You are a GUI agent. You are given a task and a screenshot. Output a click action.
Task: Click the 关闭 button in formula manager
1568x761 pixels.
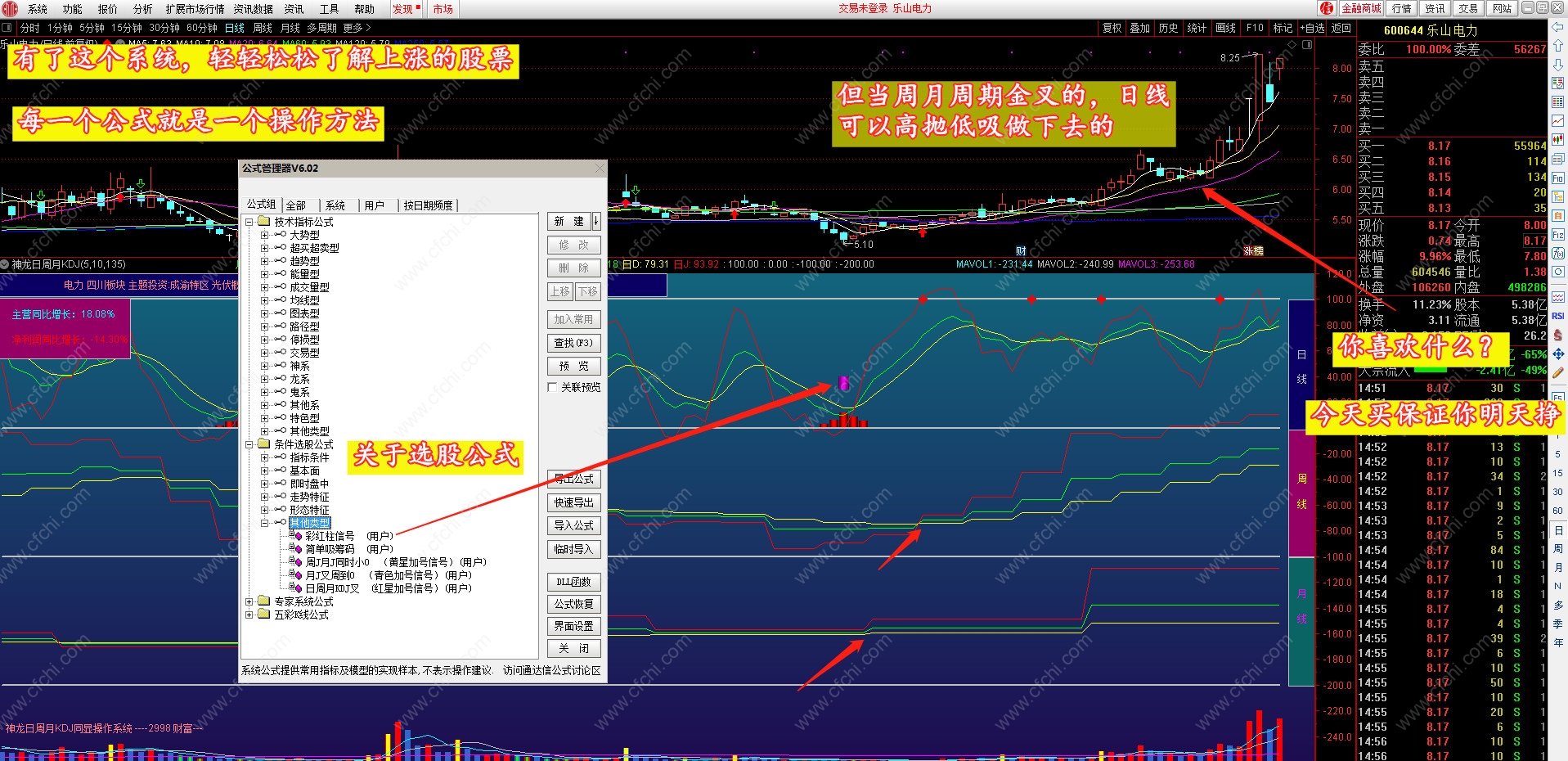[574, 648]
